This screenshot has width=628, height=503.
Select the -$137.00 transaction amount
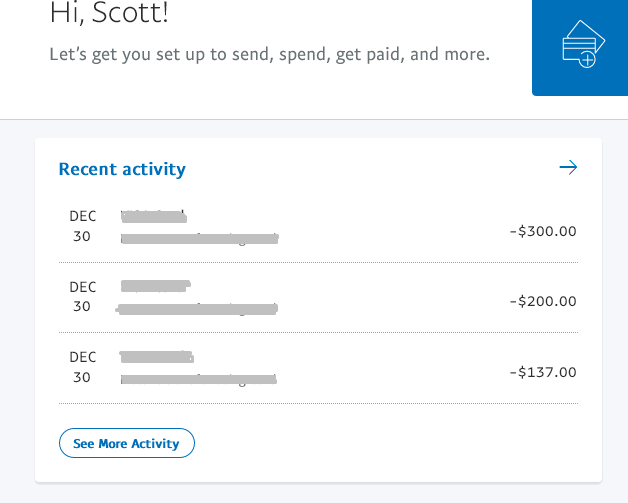543,372
